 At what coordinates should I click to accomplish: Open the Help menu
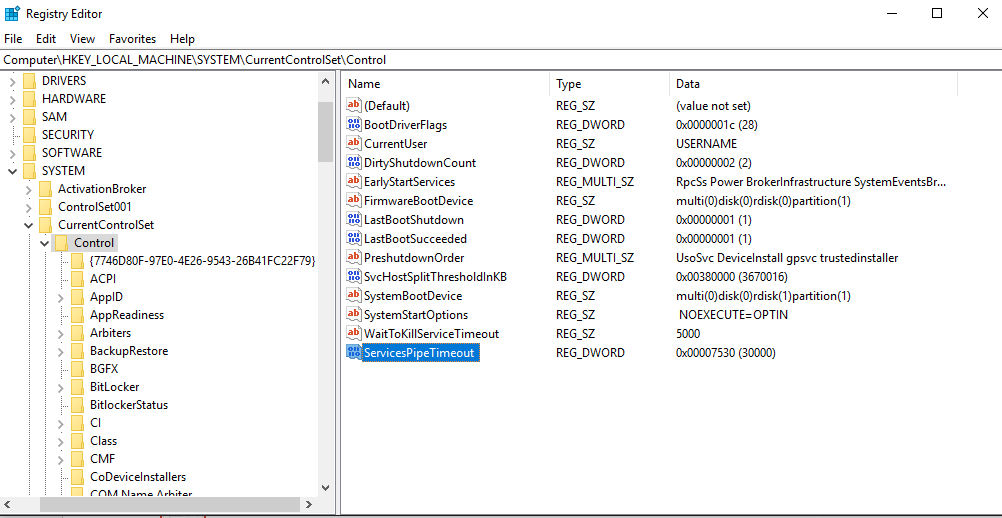(x=183, y=39)
